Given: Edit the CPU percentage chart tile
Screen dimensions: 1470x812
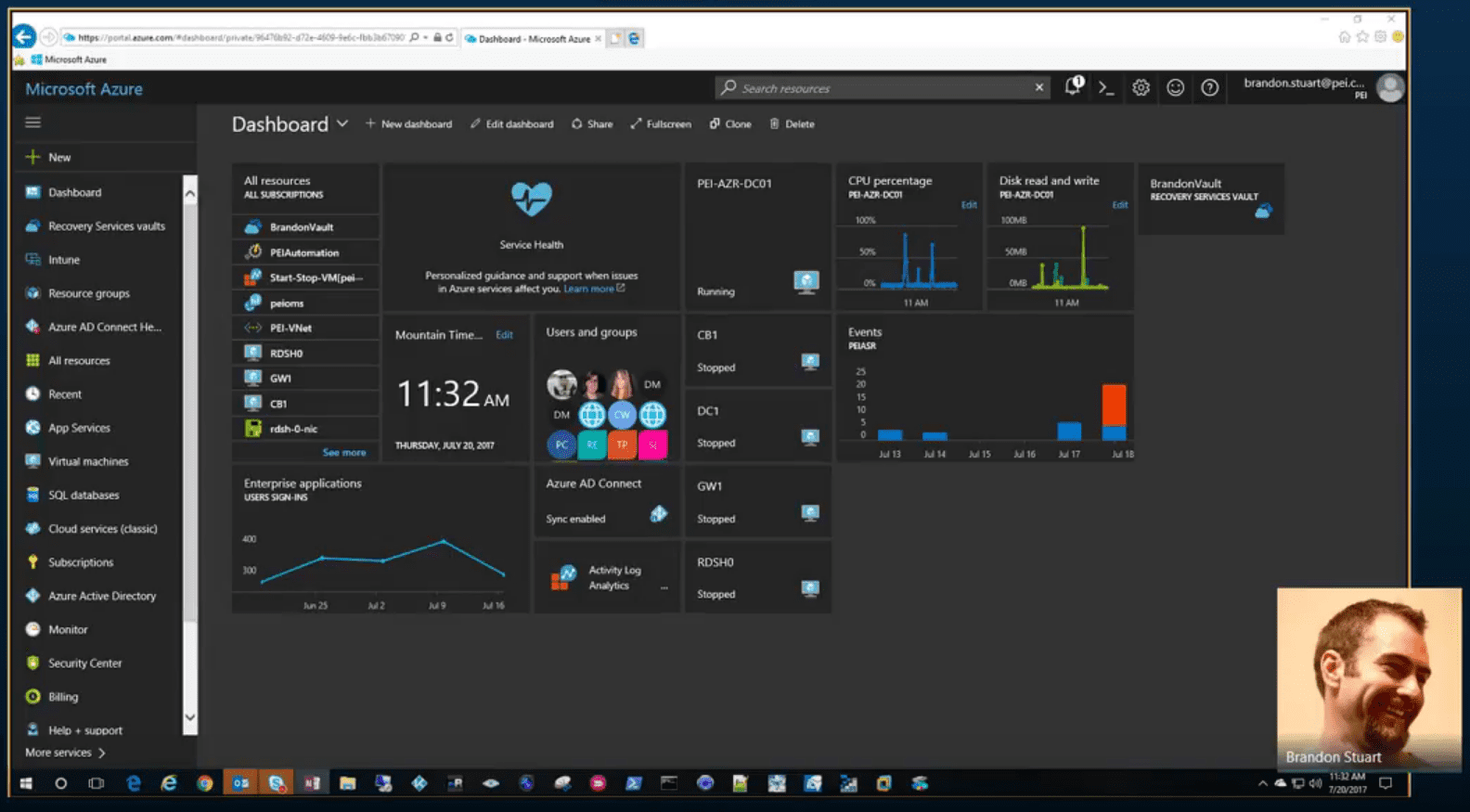Looking at the screenshot, I should 969,205.
